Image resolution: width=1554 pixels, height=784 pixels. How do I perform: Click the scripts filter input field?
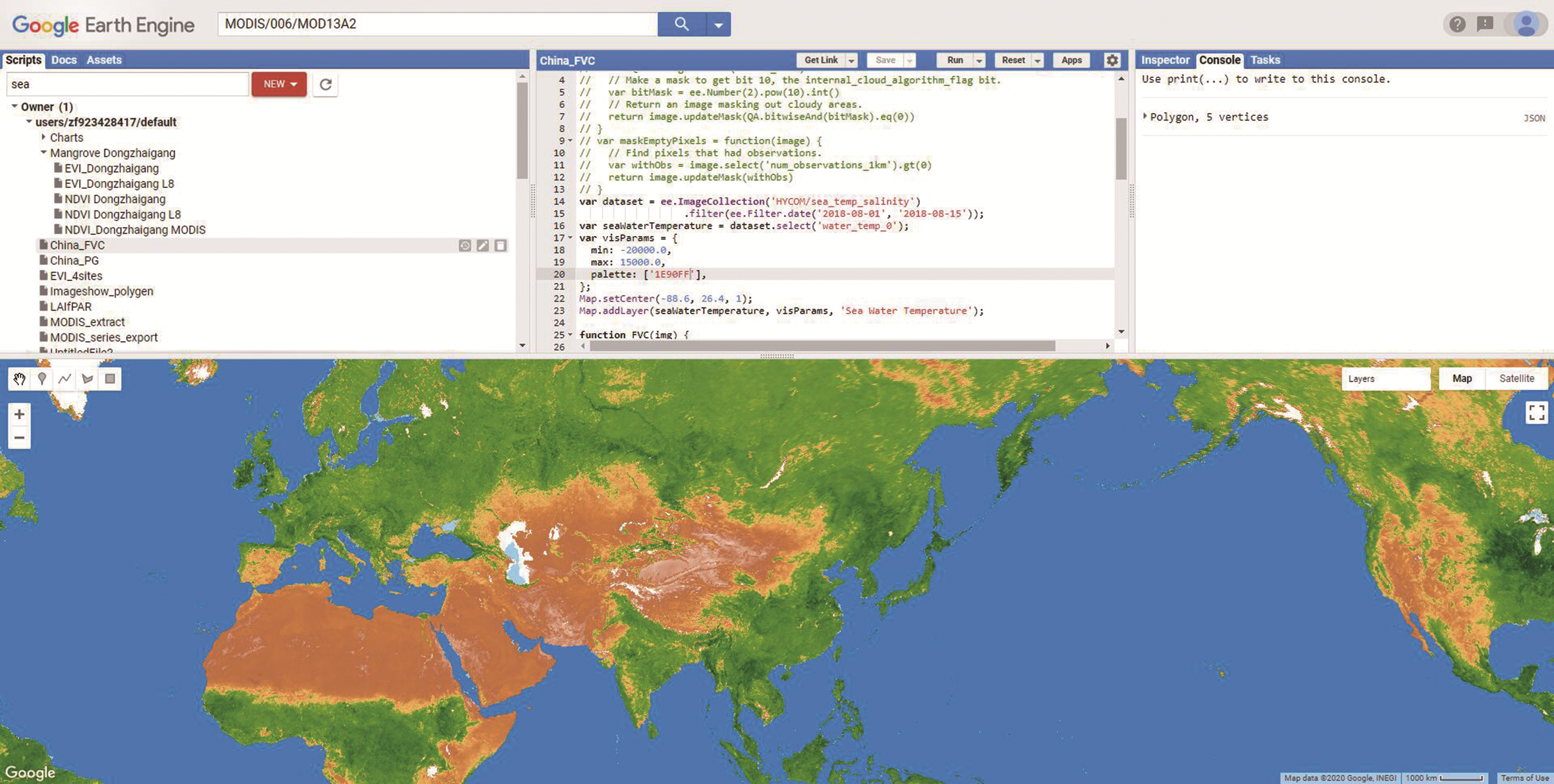click(x=127, y=84)
